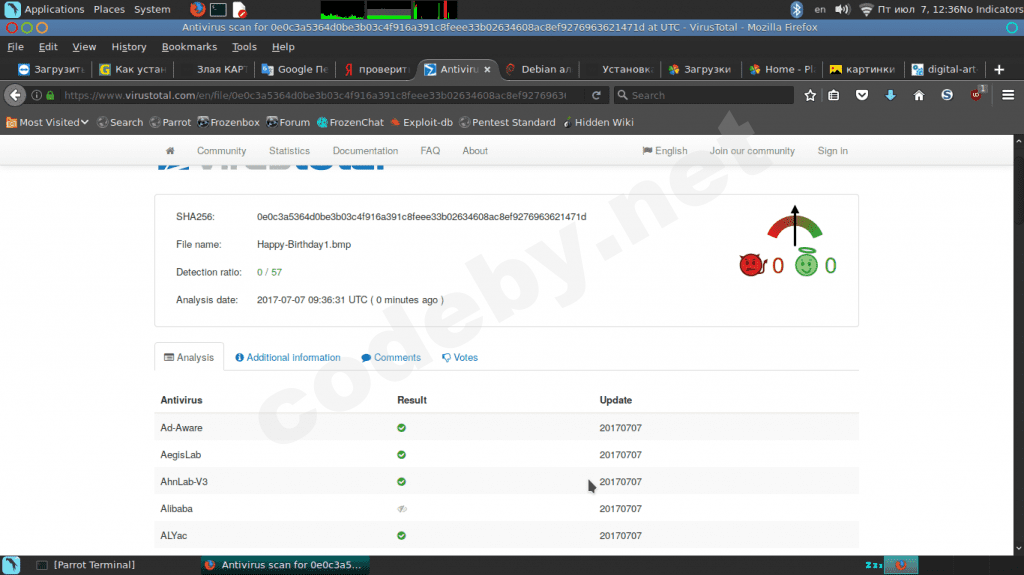Open the History menu
Image resolution: width=1024 pixels, height=575 pixels.
[x=129, y=47]
